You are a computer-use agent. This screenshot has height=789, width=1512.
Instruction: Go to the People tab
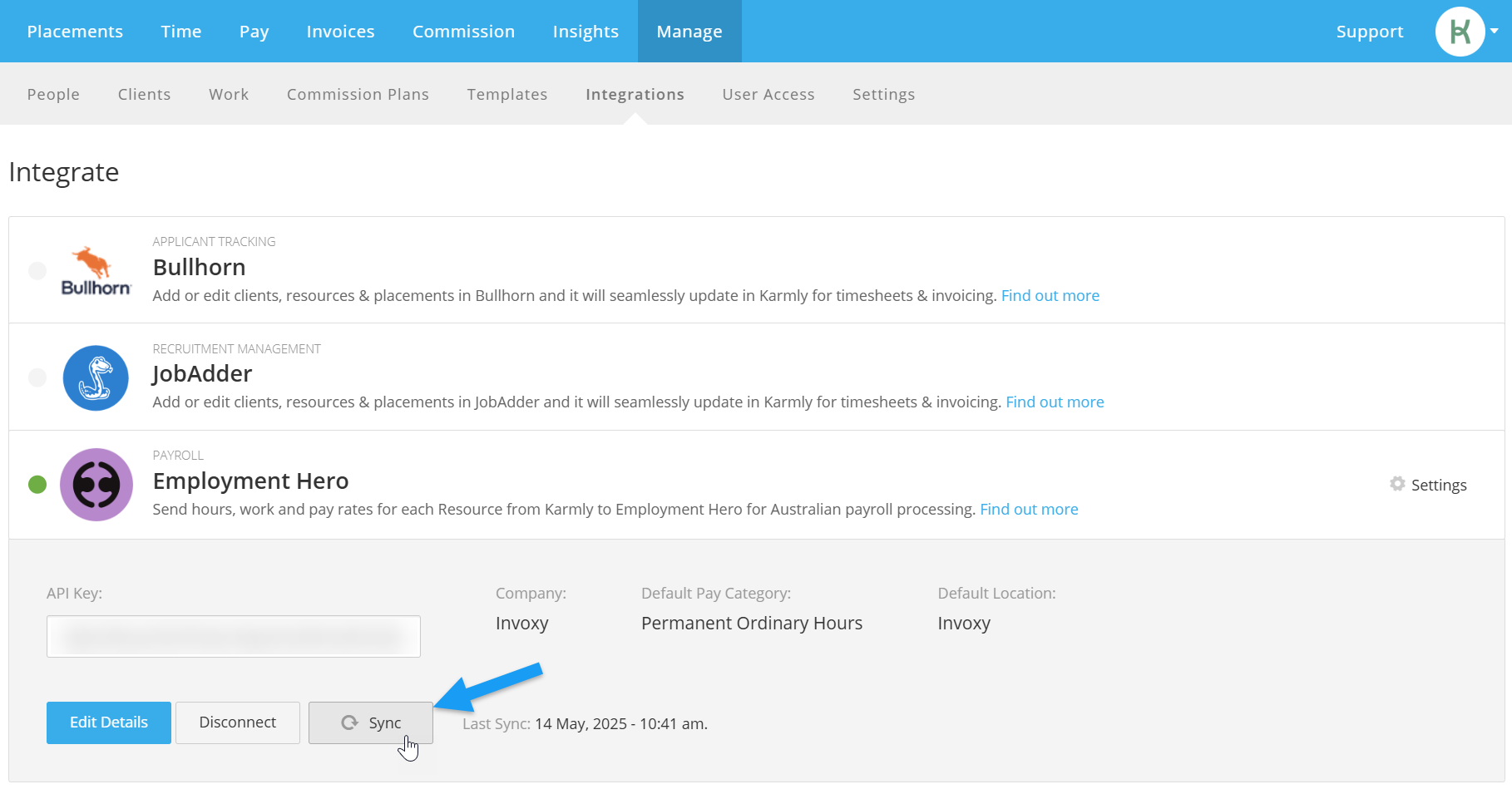tap(53, 94)
